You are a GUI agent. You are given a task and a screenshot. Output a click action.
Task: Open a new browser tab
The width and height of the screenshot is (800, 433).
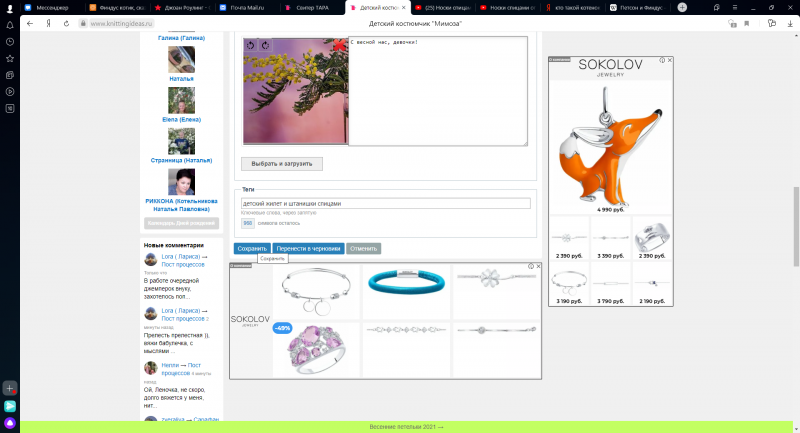tap(682, 7)
